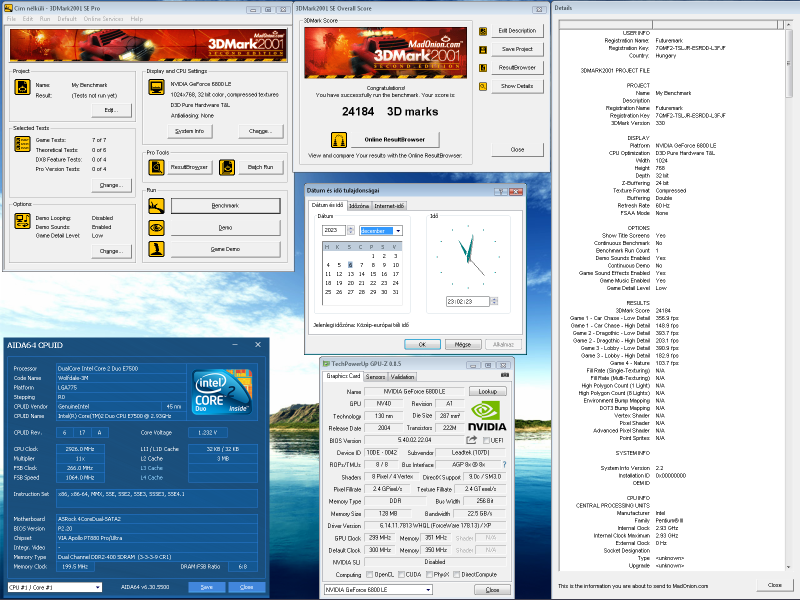
Task: Open the Online Services menu
Action: pos(103,19)
